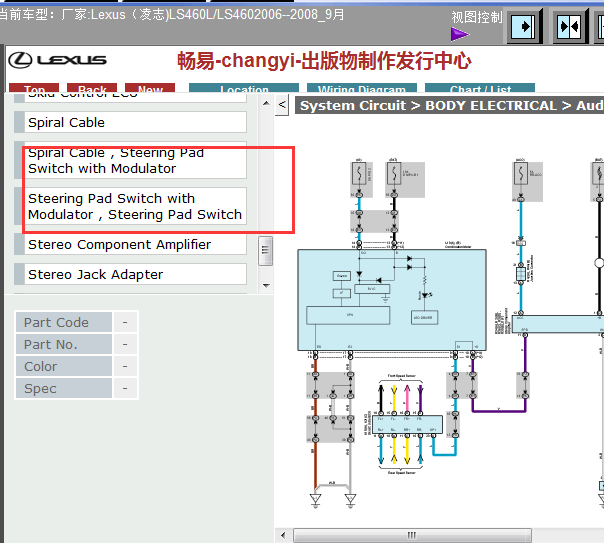Click the front speaker connector block in diagram
604x543 pixels.
point(407,424)
